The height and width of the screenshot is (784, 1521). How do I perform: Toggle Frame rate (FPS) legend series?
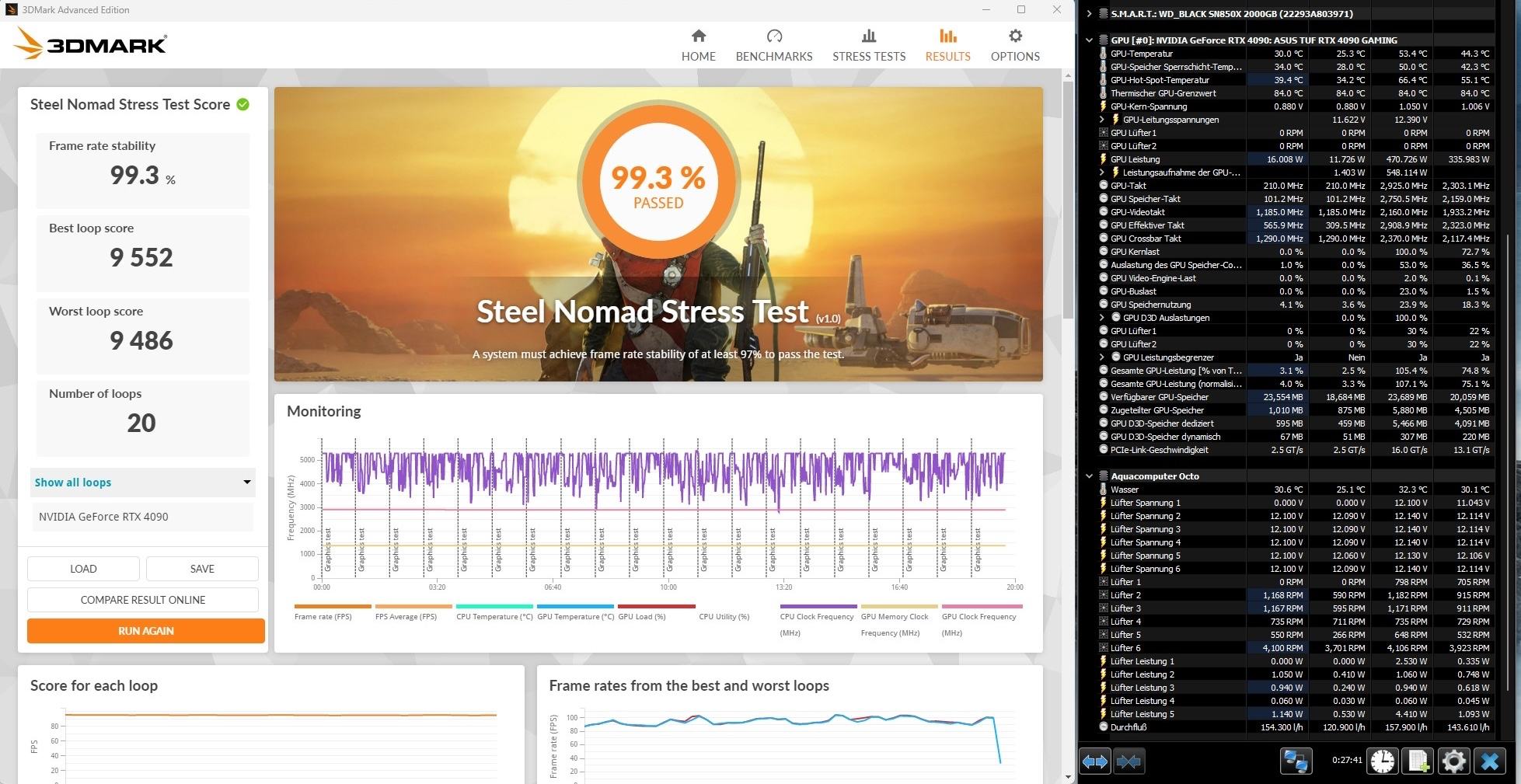[332, 612]
